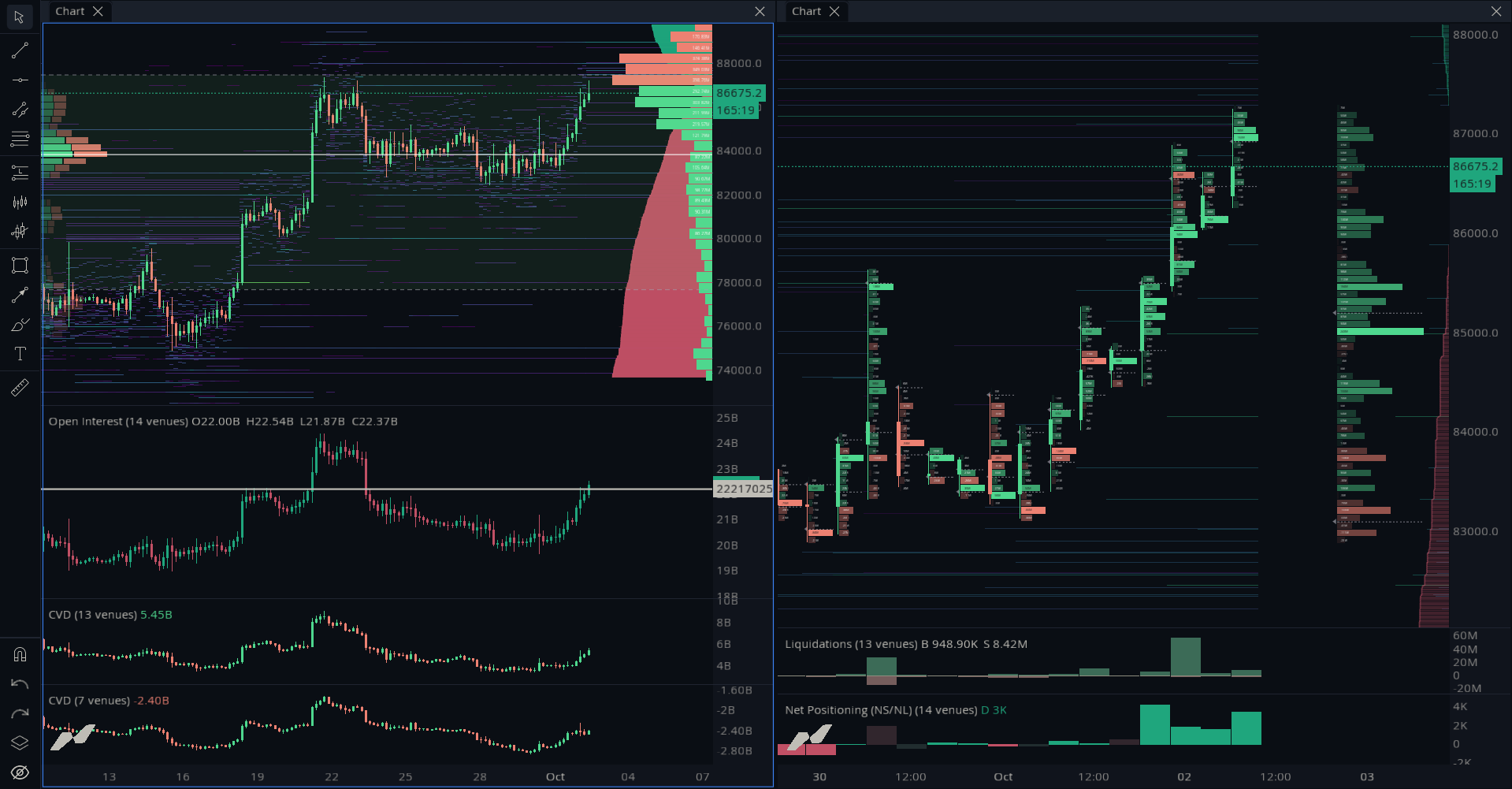Image resolution: width=1512 pixels, height=789 pixels.
Task: Select the text annotation tool
Action: click(x=20, y=354)
